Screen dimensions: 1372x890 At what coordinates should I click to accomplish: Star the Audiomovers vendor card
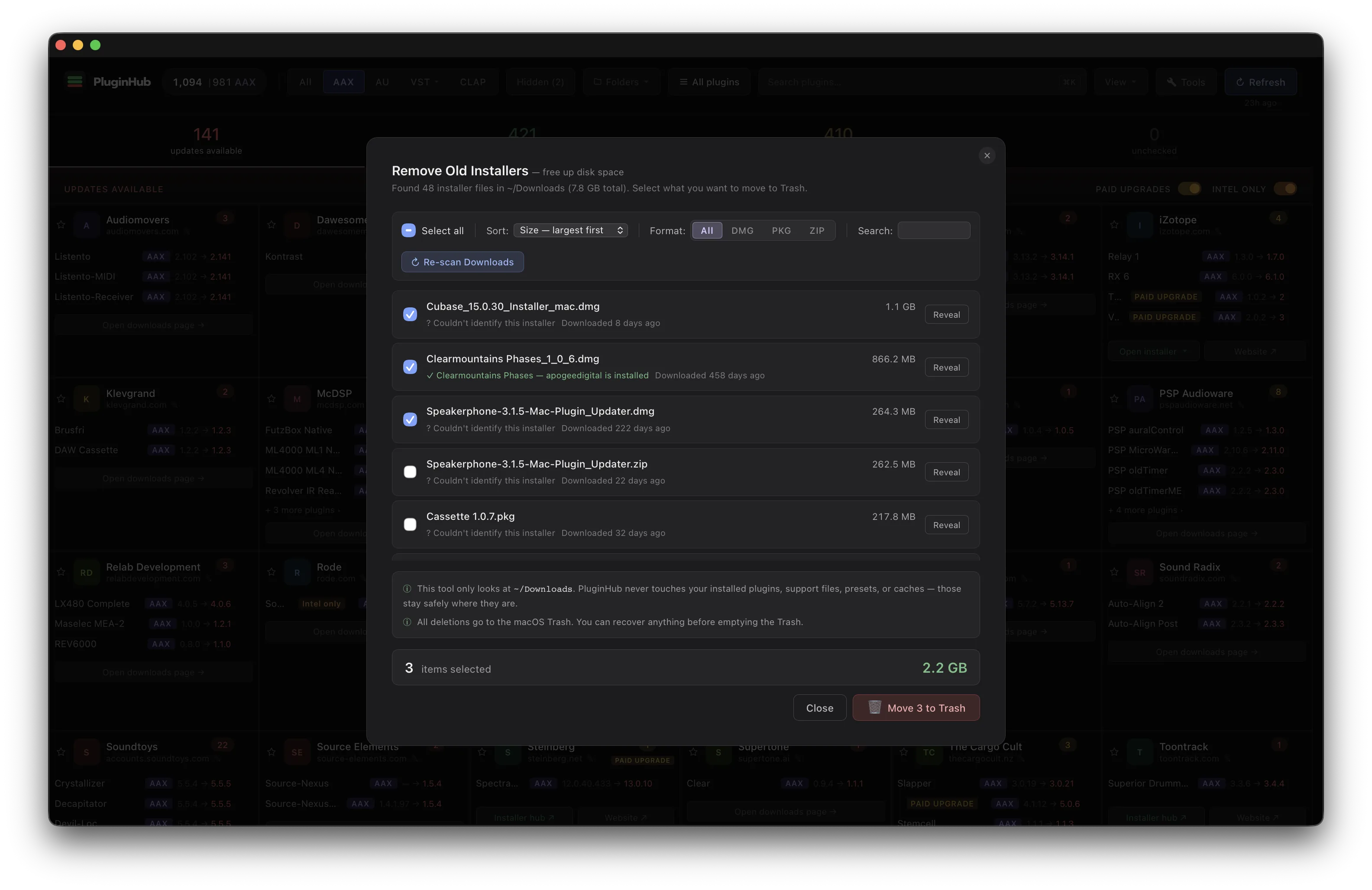click(61, 225)
